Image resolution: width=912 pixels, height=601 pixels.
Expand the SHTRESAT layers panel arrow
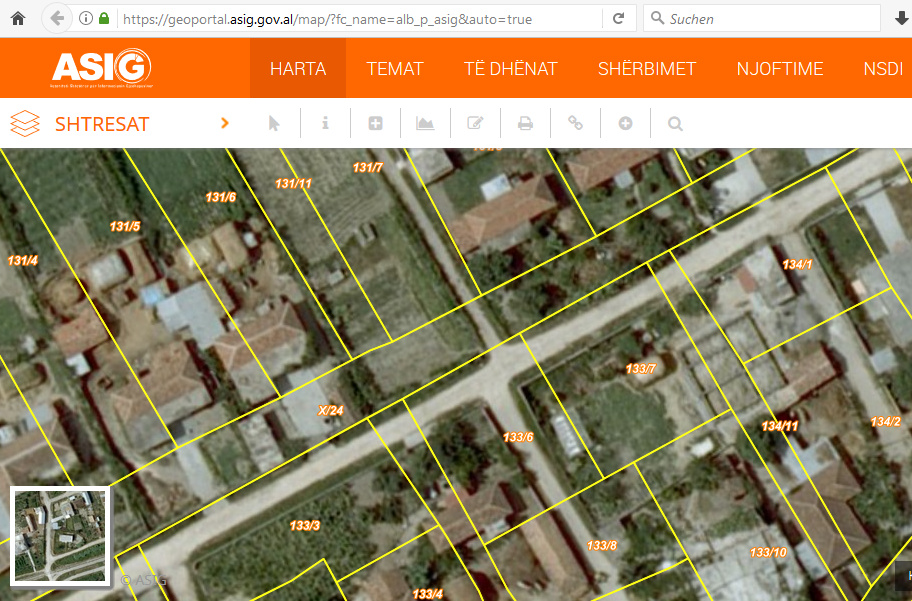(x=225, y=124)
